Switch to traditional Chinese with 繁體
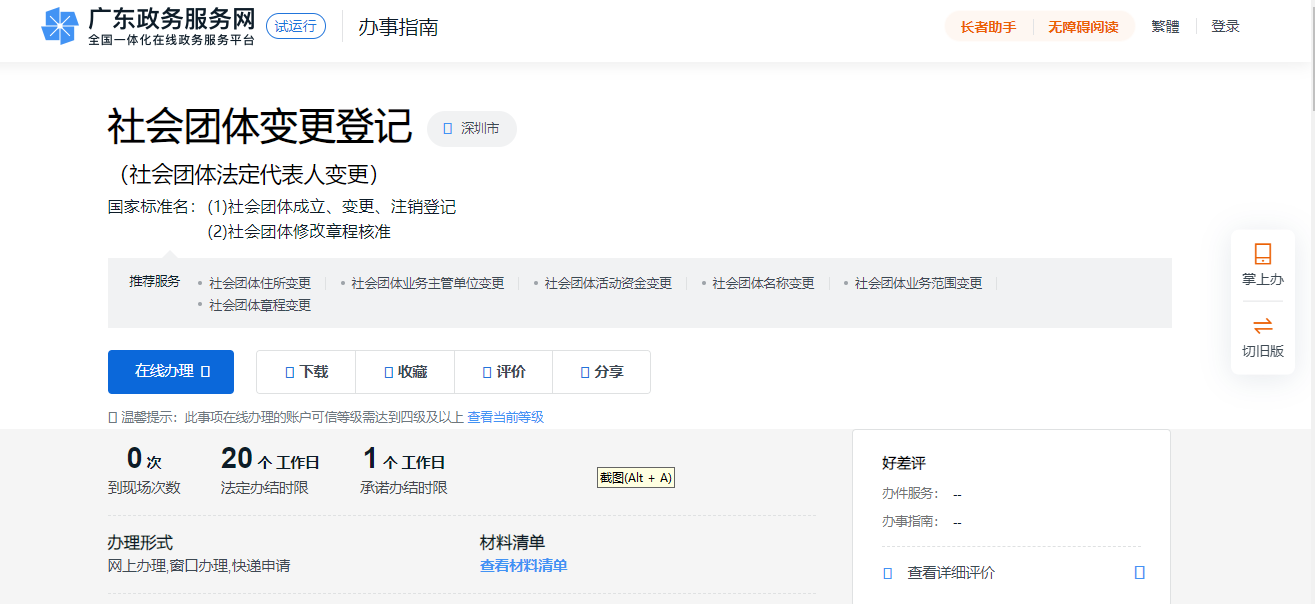The width and height of the screenshot is (1315, 604). click(x=1165, y=27)
